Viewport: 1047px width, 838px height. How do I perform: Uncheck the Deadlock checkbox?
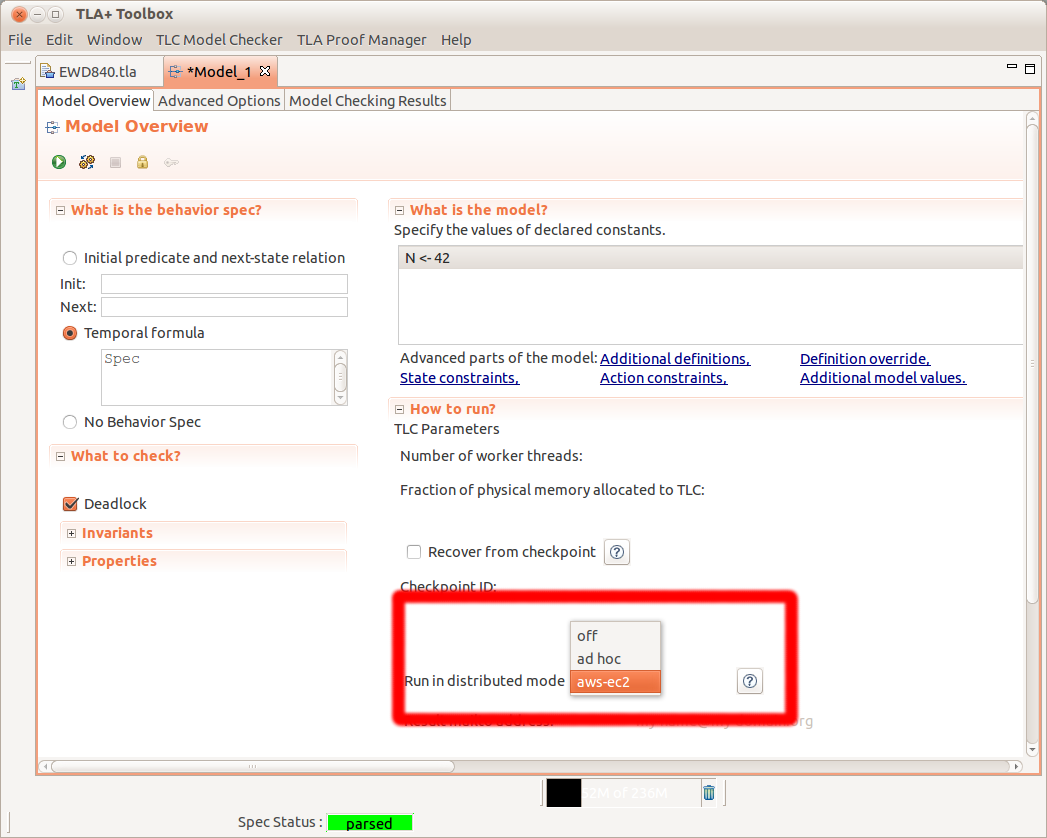coord(70,504)
